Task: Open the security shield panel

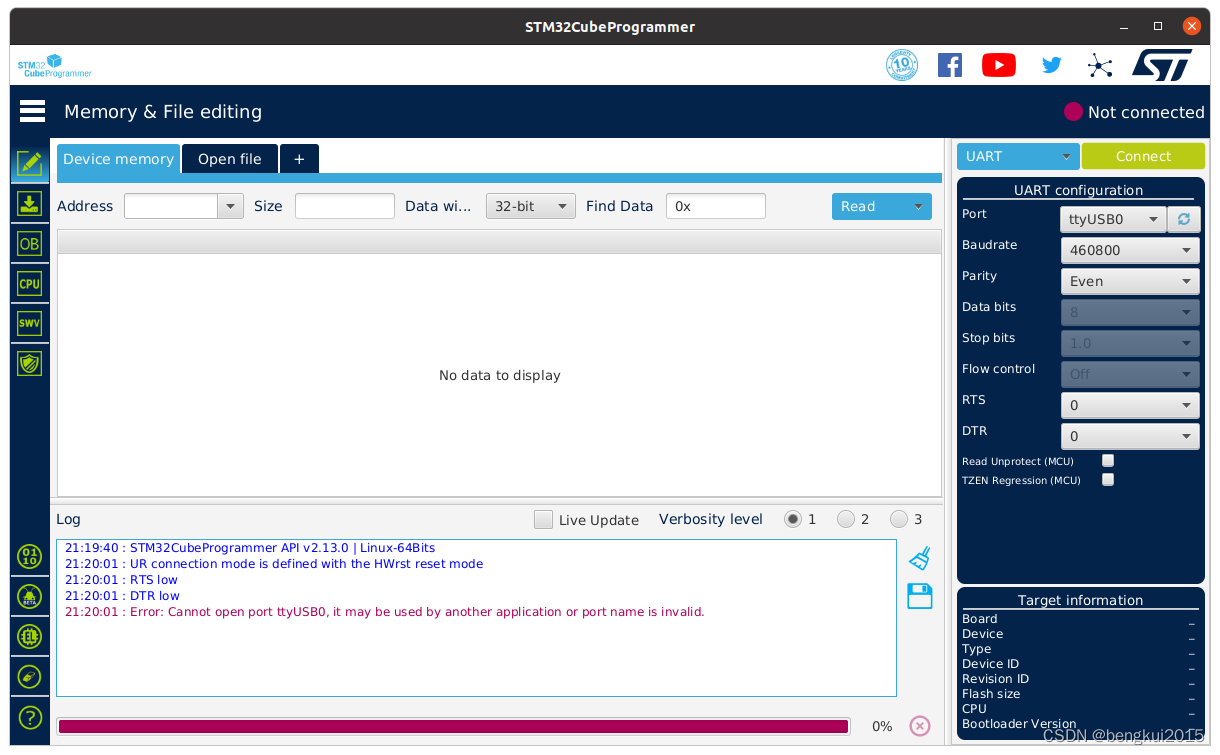Action: click(x=29, y=363)
